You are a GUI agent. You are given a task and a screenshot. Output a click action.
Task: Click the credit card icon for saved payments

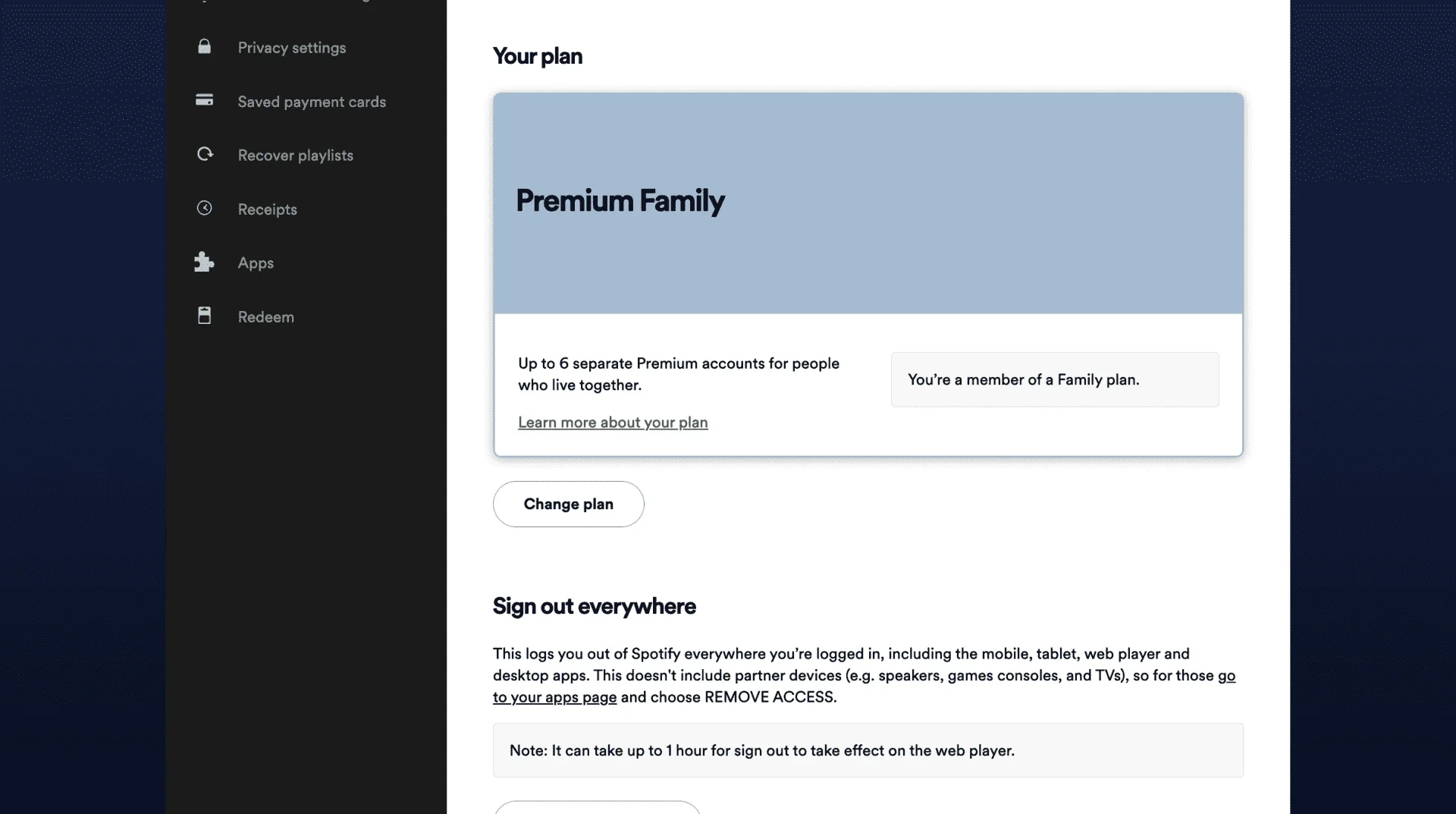click(204, 100)
